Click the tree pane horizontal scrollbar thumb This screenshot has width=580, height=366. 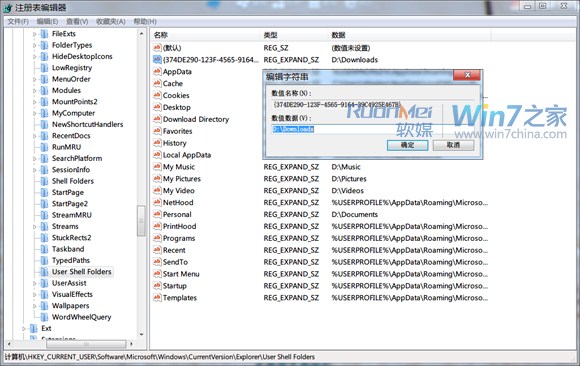point(86,345)
